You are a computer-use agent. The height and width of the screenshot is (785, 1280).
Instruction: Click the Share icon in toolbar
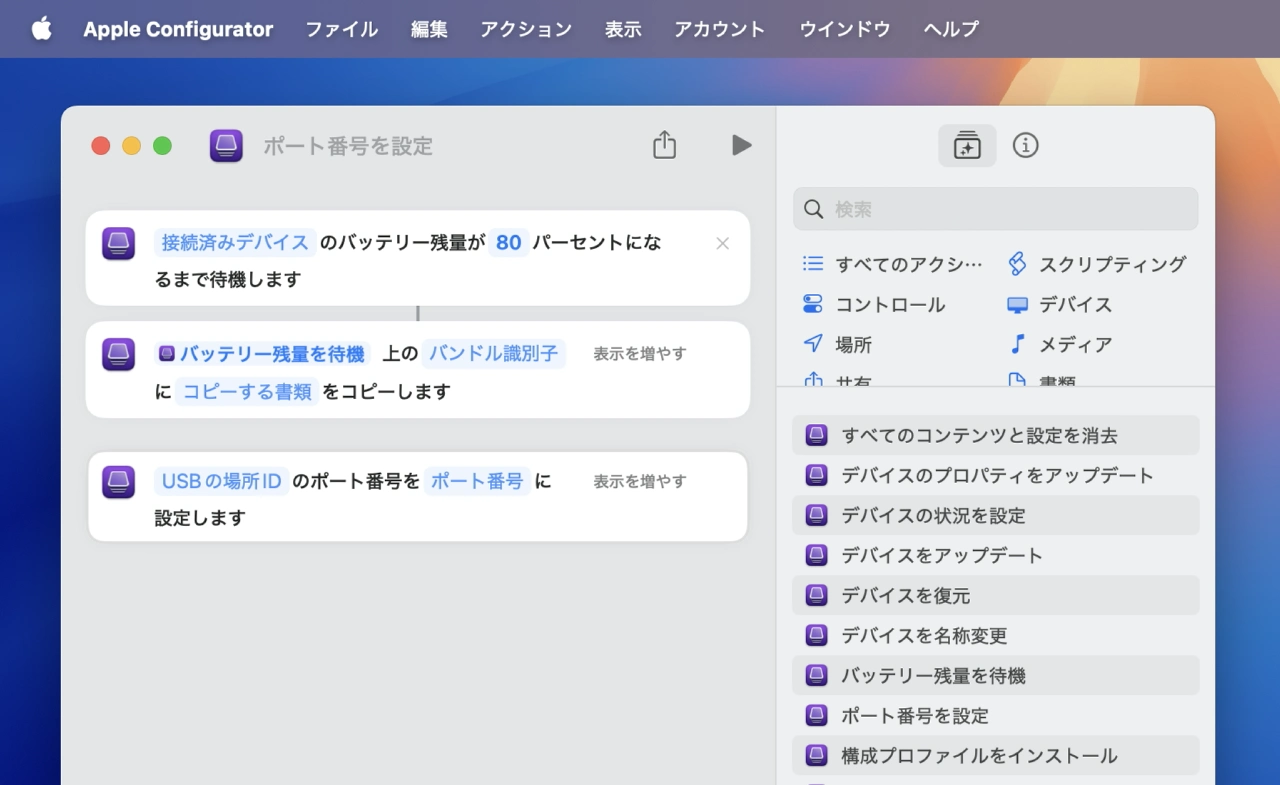664,145
